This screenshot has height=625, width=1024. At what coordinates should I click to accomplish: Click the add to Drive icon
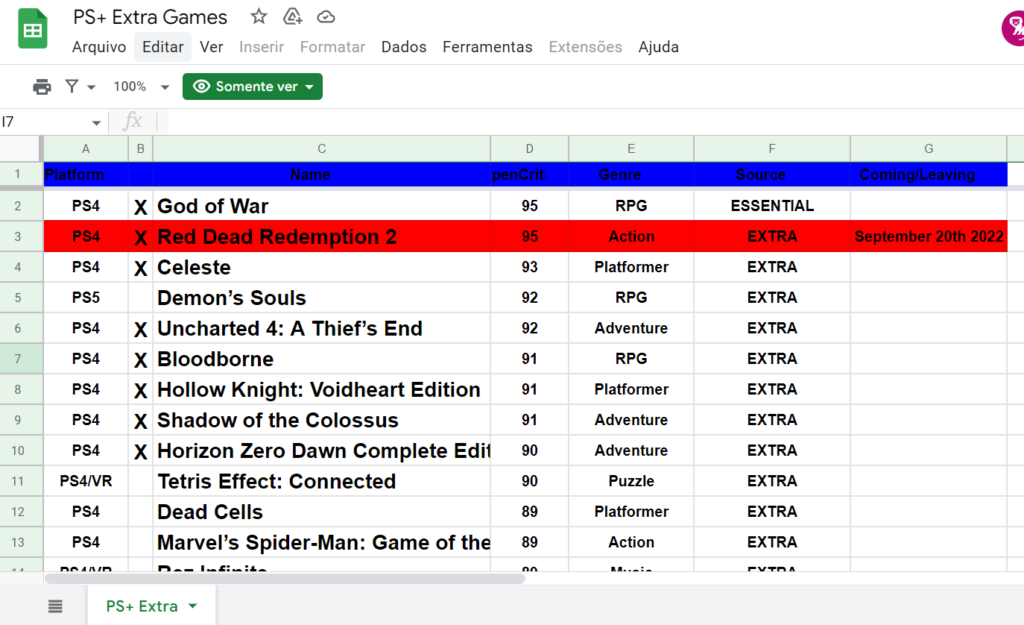292,16
